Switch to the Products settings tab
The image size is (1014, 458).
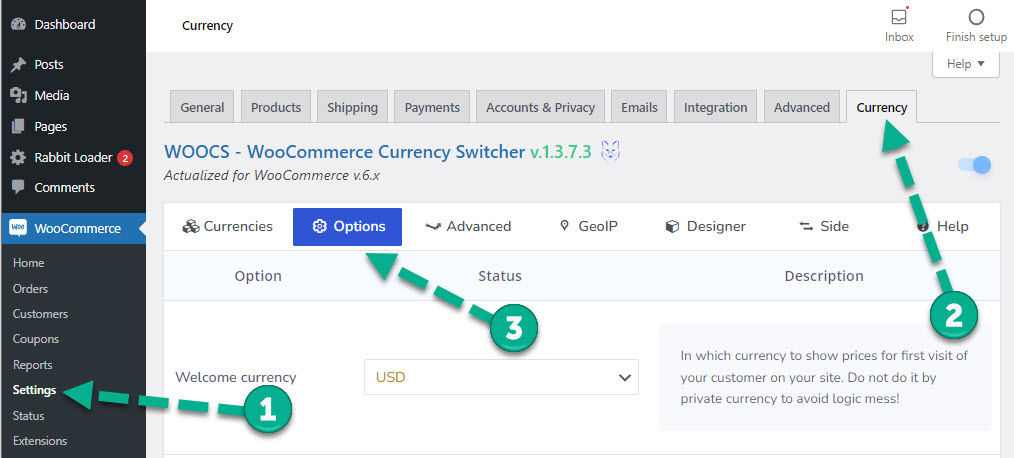point(276,107)
